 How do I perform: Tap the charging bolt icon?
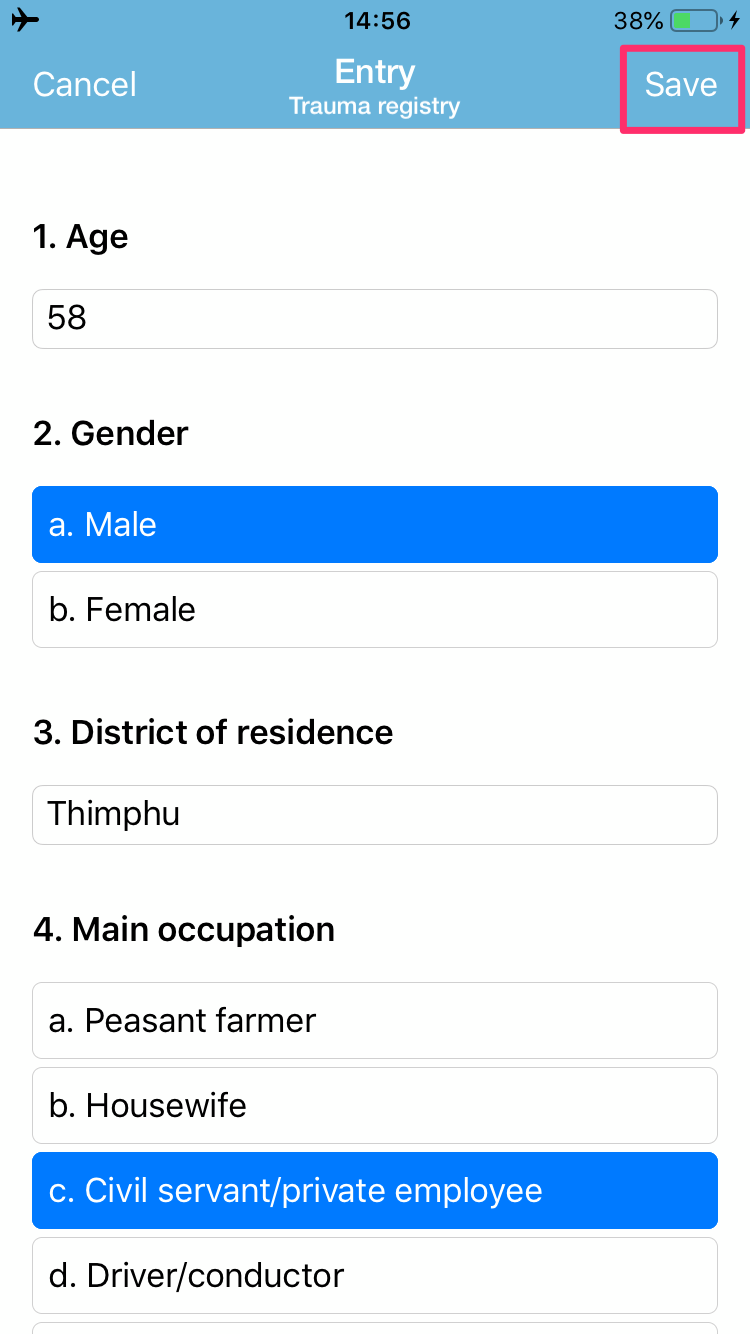tap(737, 19)
